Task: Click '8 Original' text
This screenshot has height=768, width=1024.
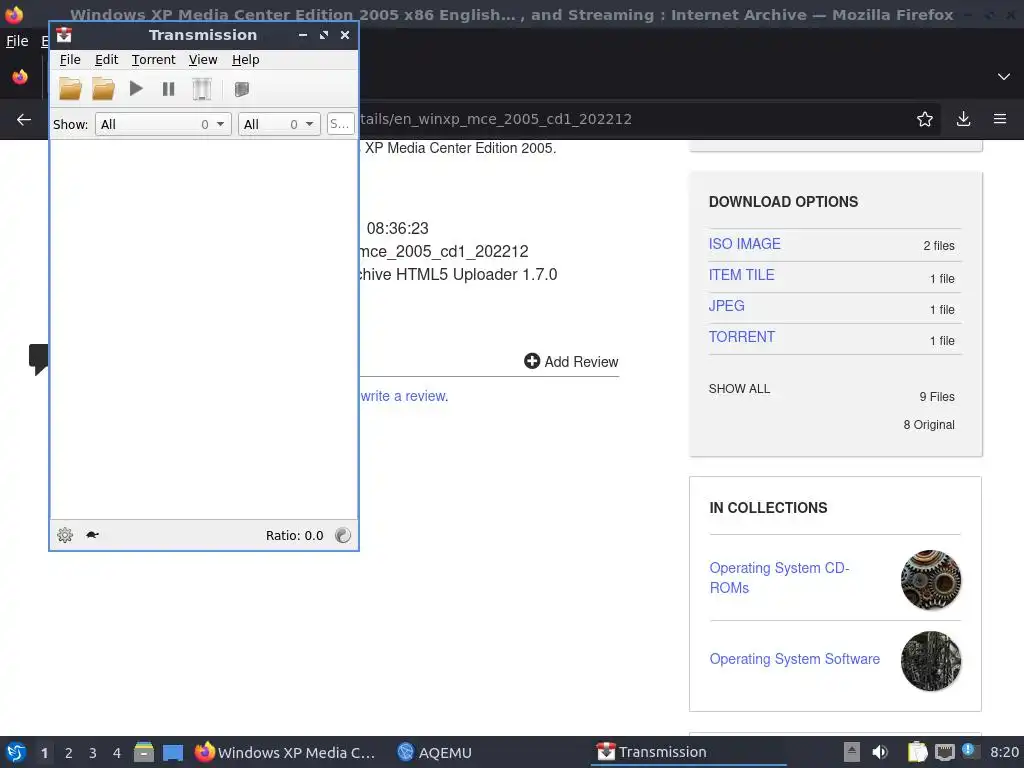Action: [x=929, y=424]
